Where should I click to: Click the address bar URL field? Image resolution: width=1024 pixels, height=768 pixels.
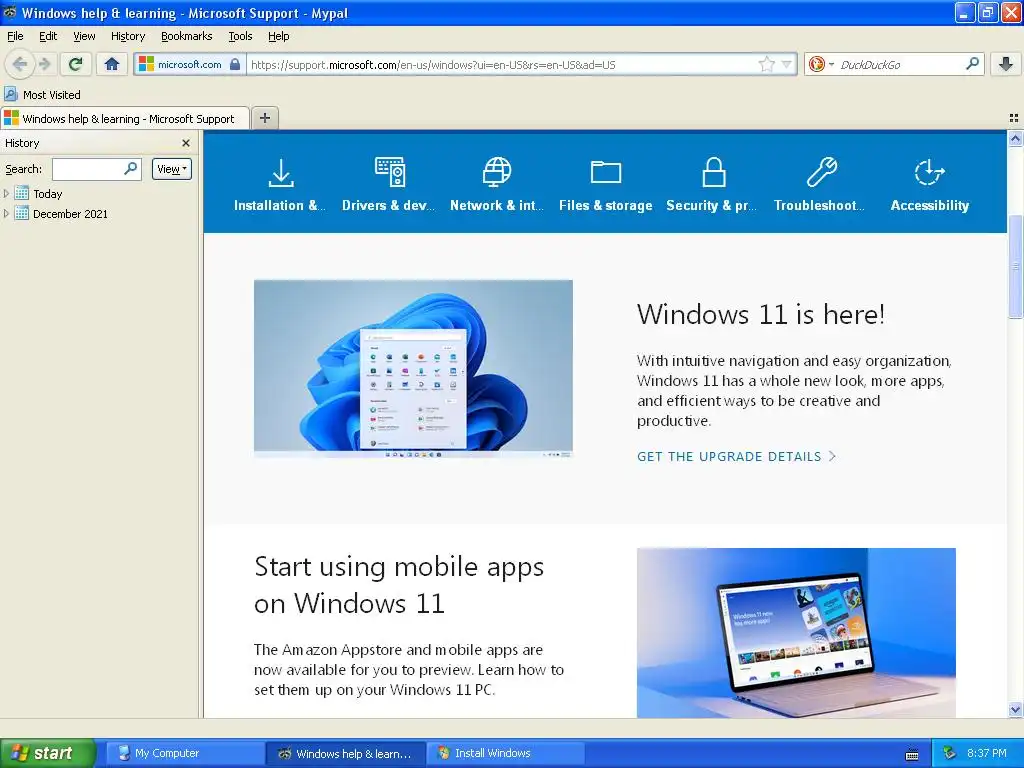pos(502,64)
